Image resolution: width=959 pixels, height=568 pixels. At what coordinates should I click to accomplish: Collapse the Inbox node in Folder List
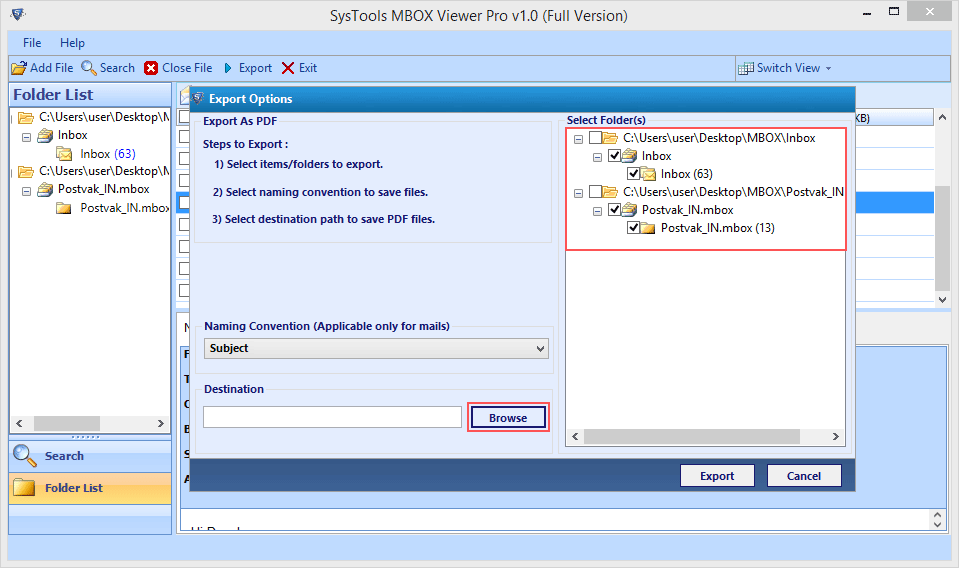coord(26,137)
